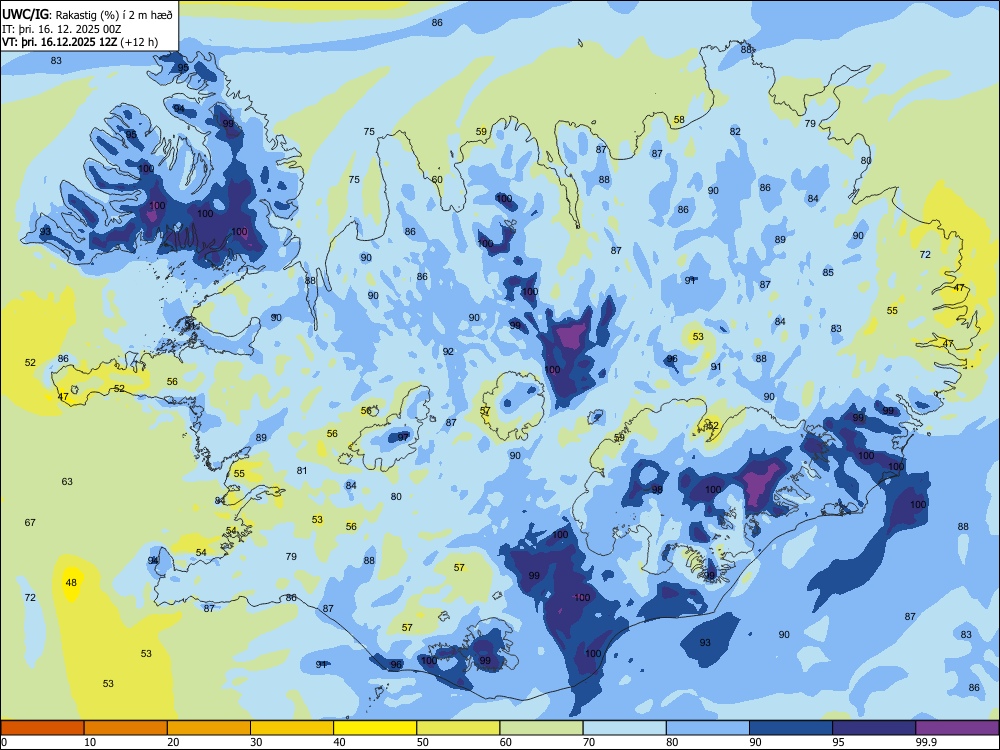Click the '92' humidity value

[448, 351]
